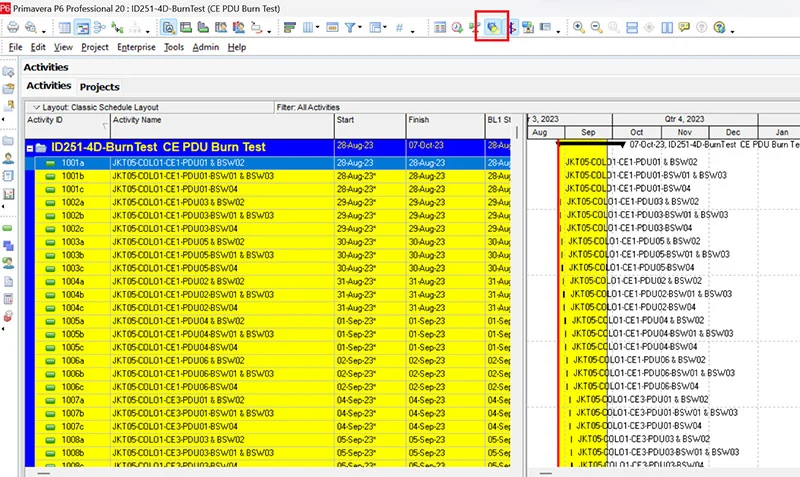800x477 pixels.
Task: Click the Start column header
Action: (370, 125)
